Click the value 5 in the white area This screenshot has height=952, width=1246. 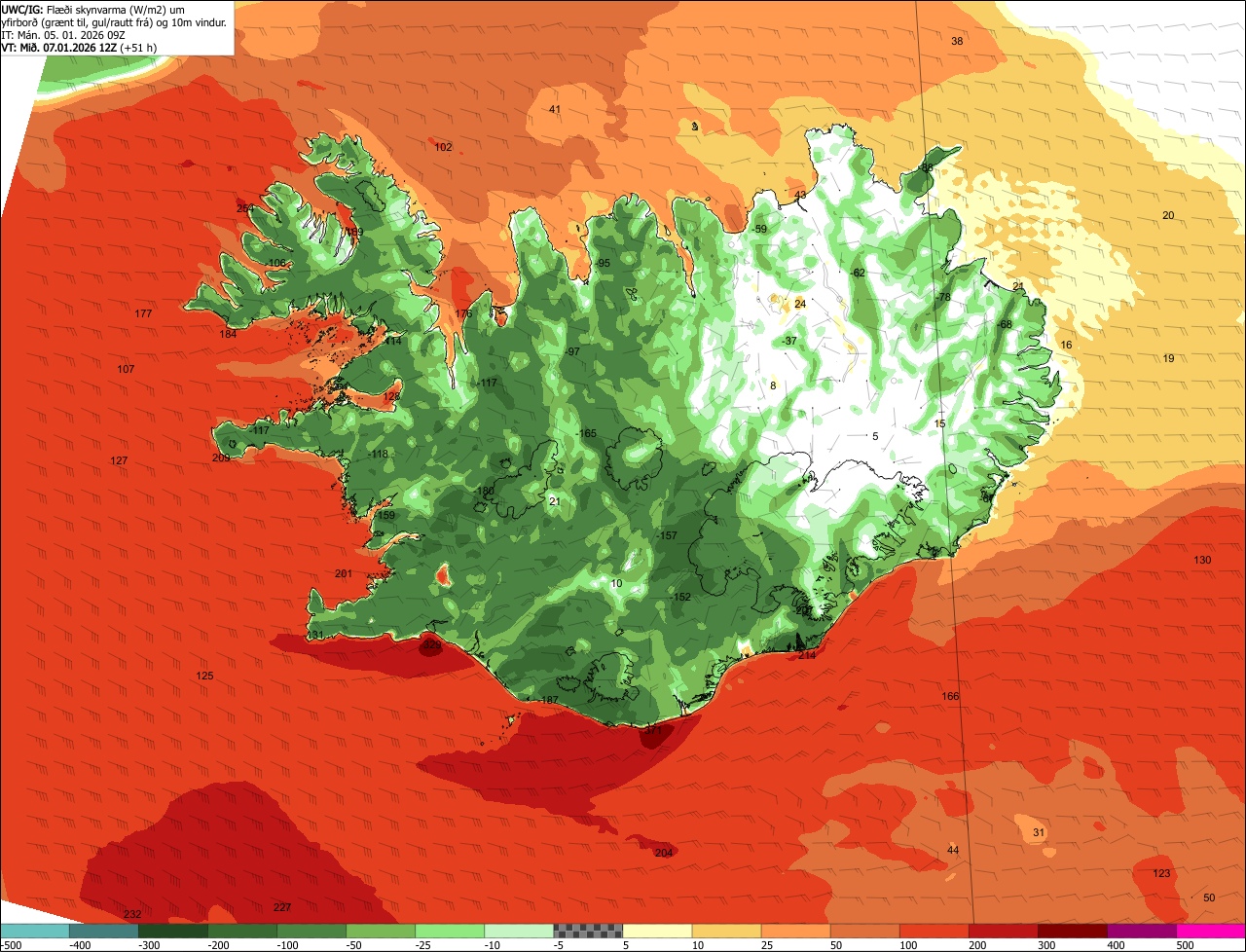(875, 436)
